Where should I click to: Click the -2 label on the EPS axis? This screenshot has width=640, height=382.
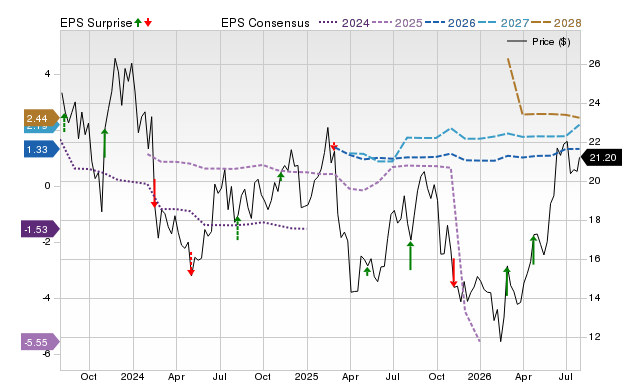coord(46,242)
